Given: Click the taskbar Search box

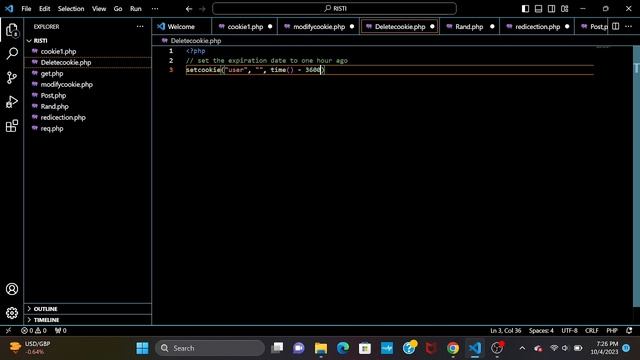Looking at the screenshot, I should (210, 348).
